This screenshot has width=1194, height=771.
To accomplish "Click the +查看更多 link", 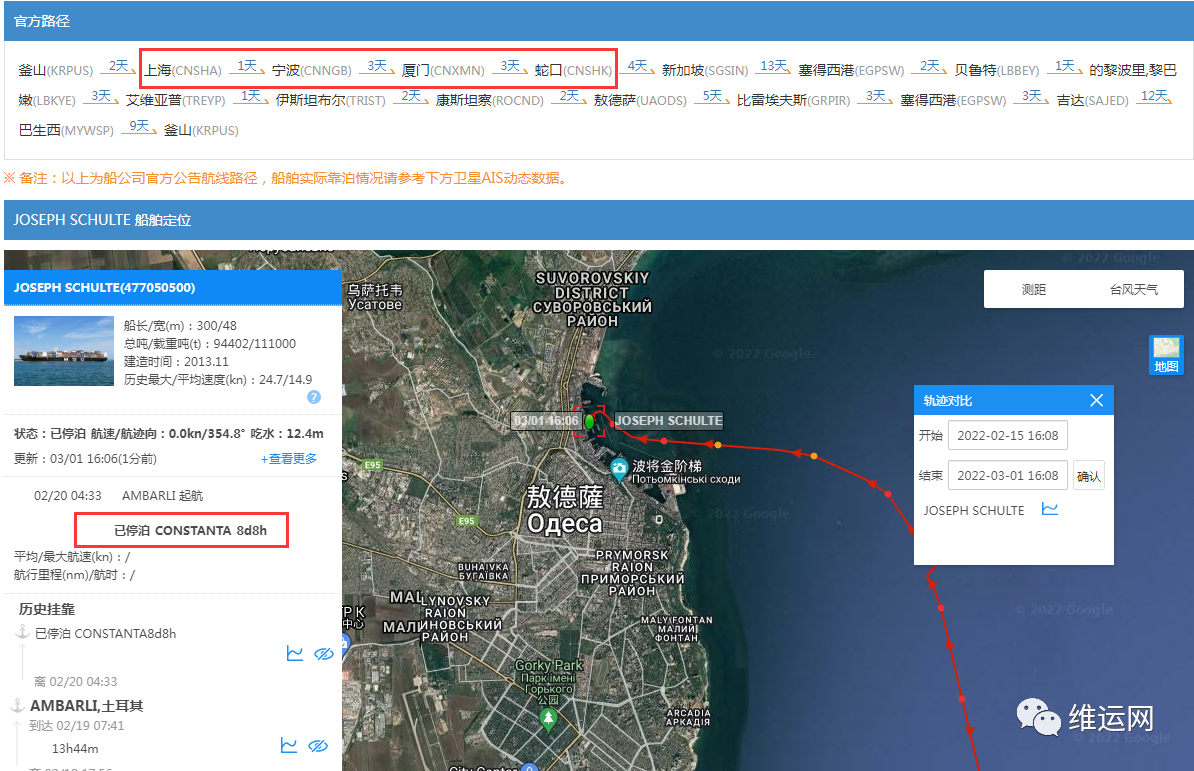I will 289,458.
